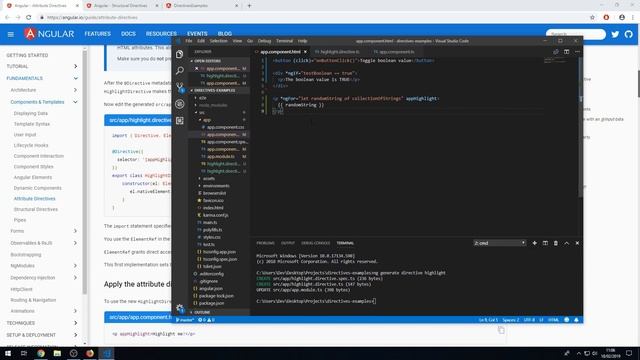
Task: Click the errors and warnings count in status bar
Action: tap(207, 320)
